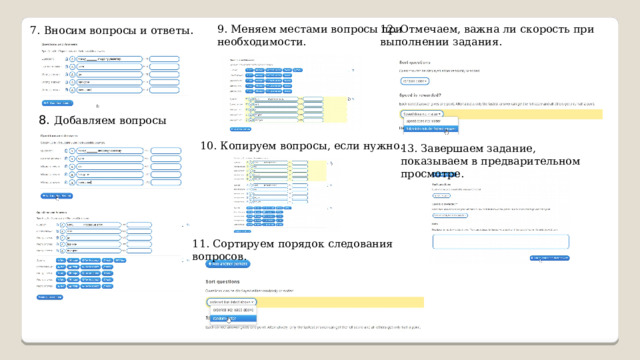The height and width of the screenshot is (360, 640).
Task: Click blue button below bottom-left tag rows
Action: coord(50,297)
